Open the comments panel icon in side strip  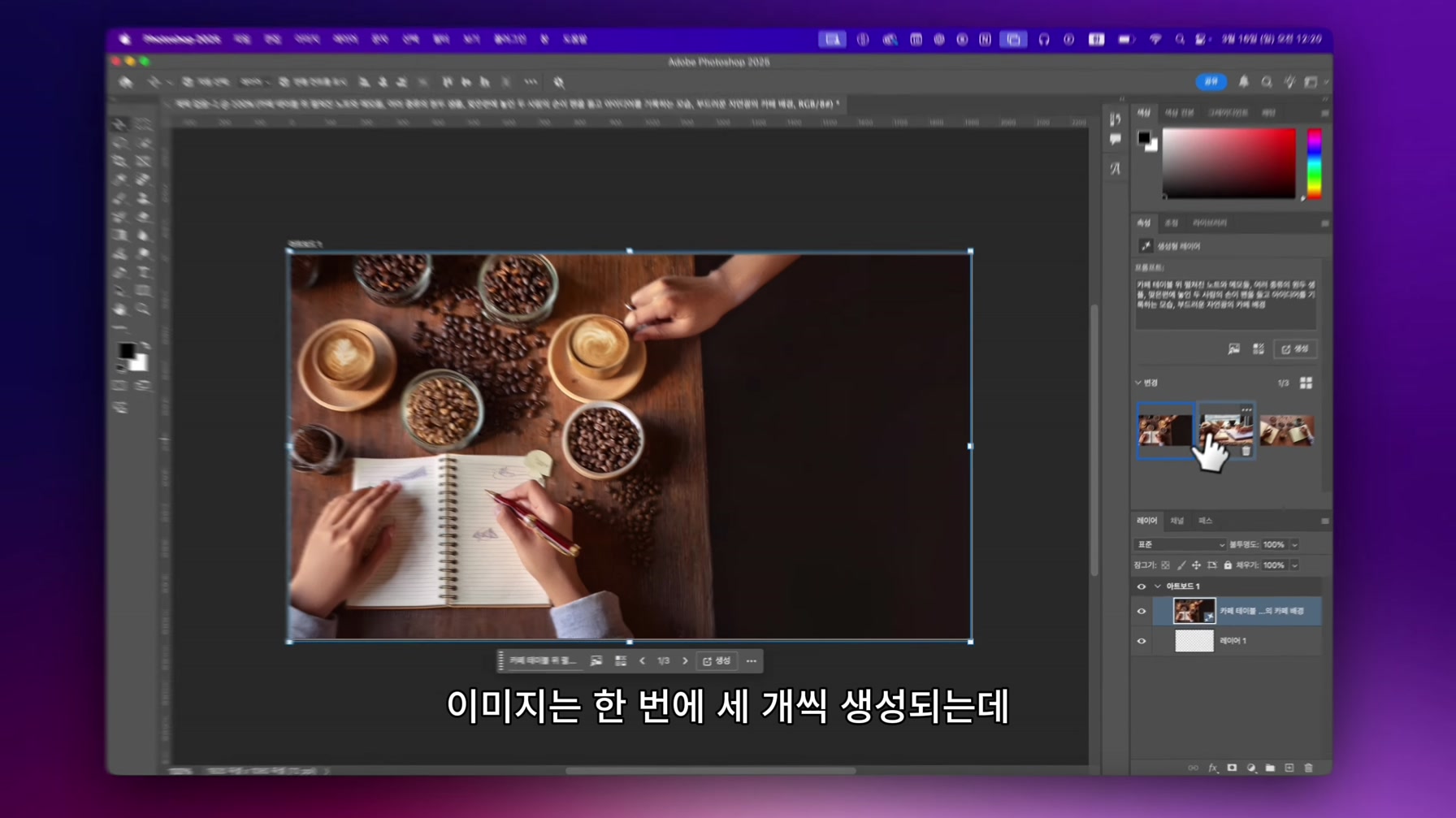point(1116,140)
